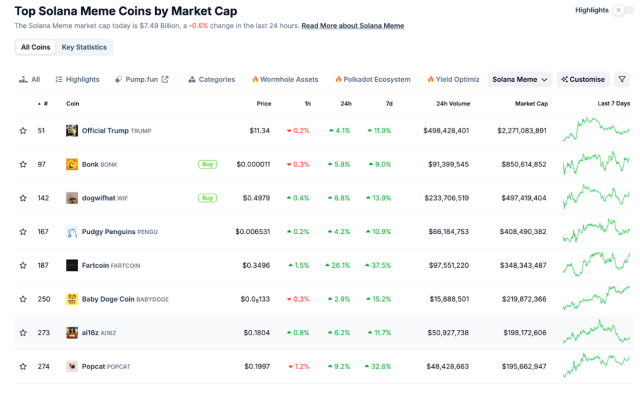
Task: Open the Wormhole Assets category
Action: click(285, 79)
